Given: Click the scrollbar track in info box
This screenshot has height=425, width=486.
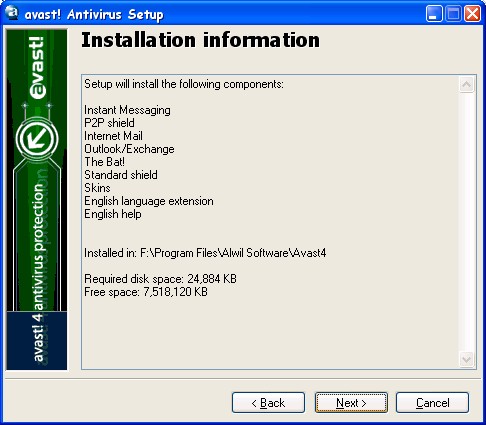Looking at the screenshot, I should (466, 222).
